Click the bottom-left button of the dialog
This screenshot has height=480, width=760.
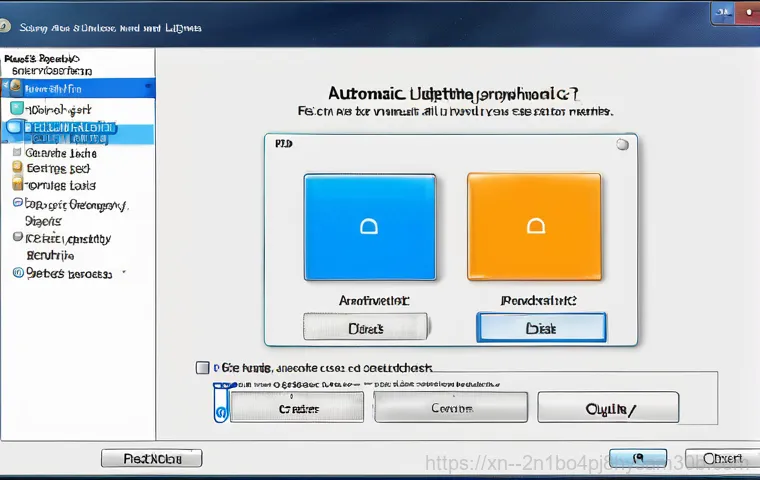pos(151,458)
